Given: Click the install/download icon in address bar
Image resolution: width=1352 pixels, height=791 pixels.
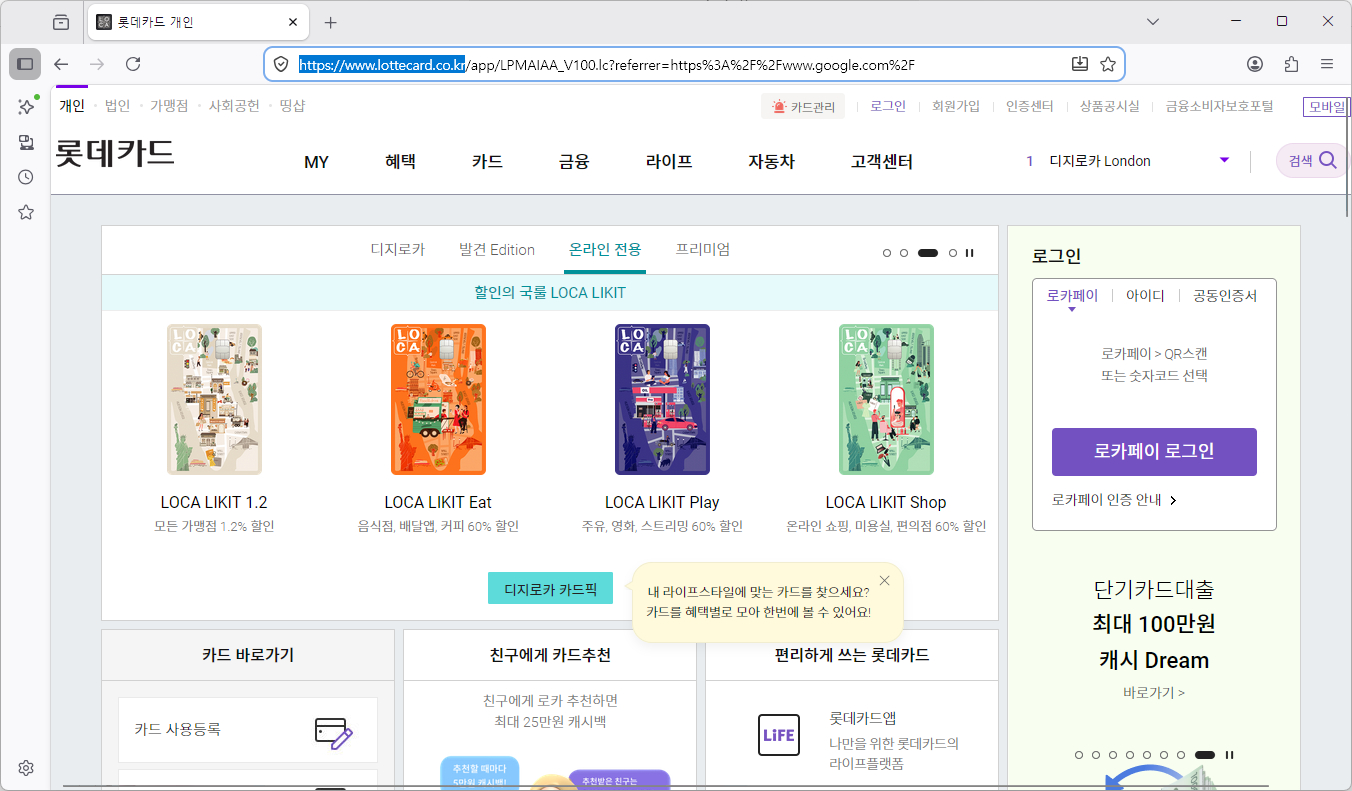Looking at the screenshot, I should (1080, 64).
